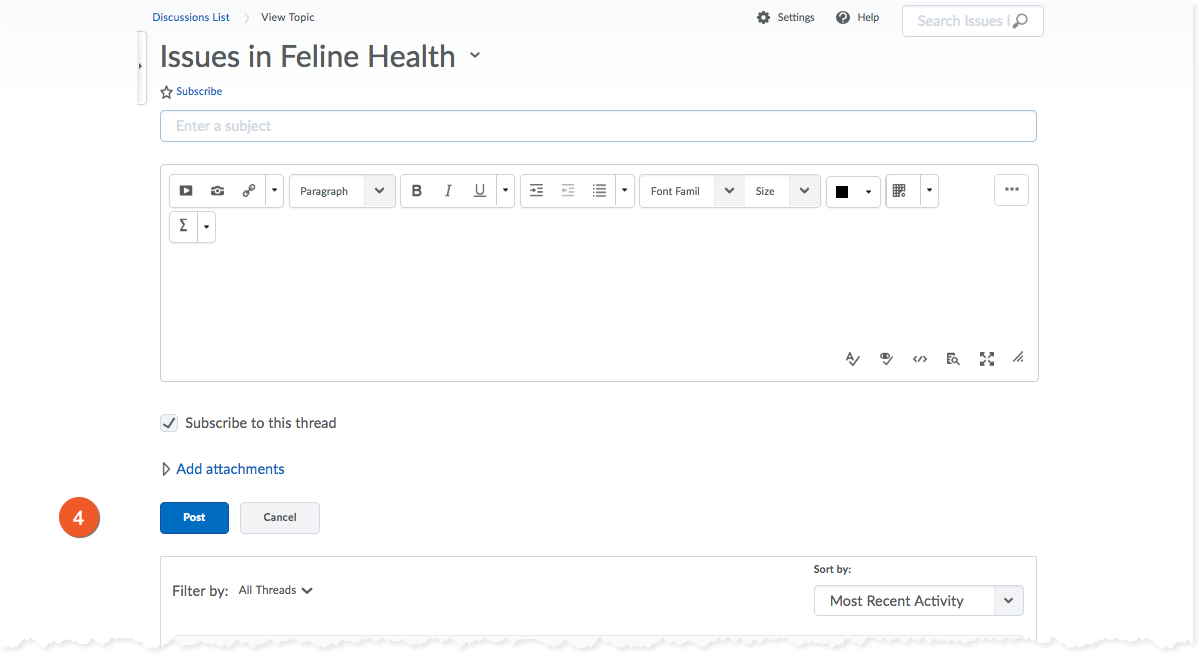Click the black text color swatch
The height and width of the screenshot is (656, 1200).
point(842,192)
